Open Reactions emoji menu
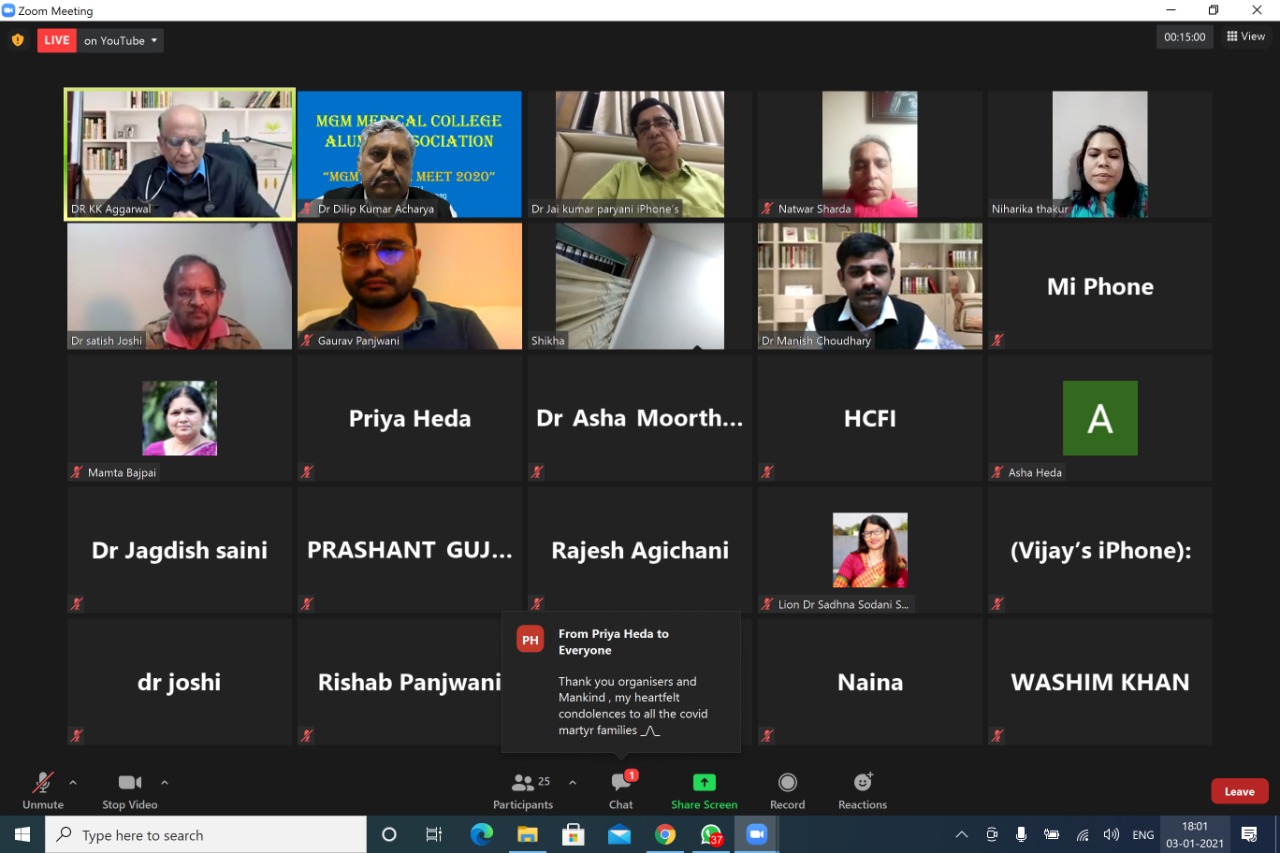Viewport: 1280px width, 853px height. (x=863, y=789)
